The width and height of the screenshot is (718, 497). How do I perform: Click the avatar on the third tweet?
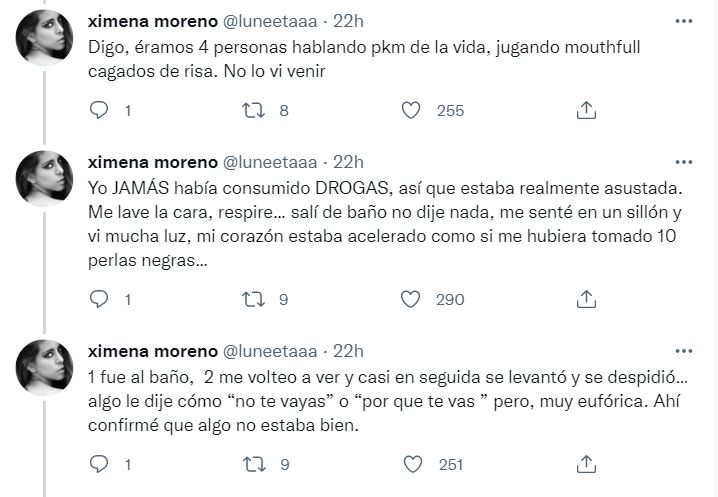click(45, 368)
